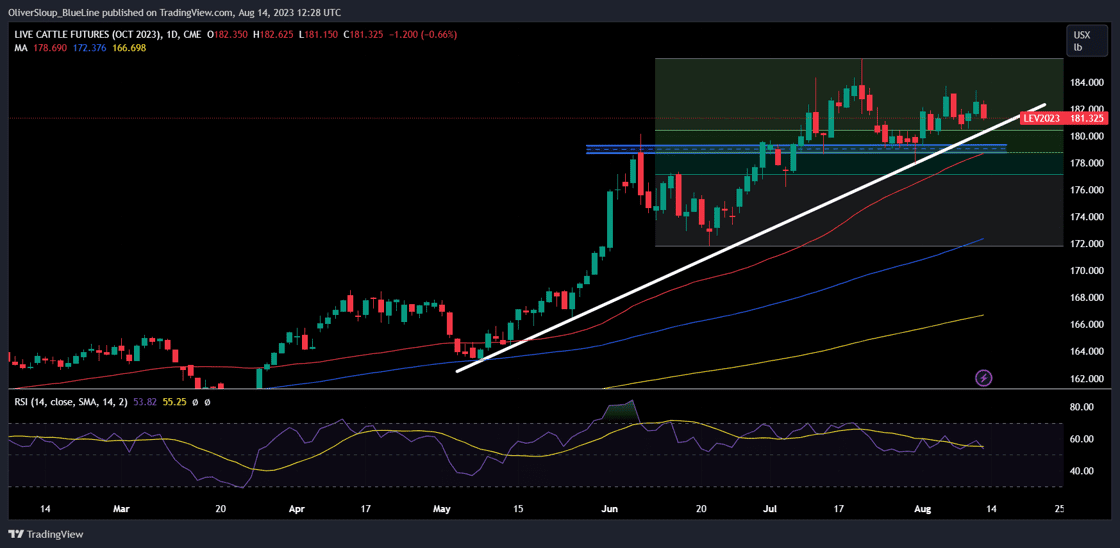This screenshot has height=548, width=1120.
Task: Select the blue horizontal support zone
Action: tap(796, 149)
